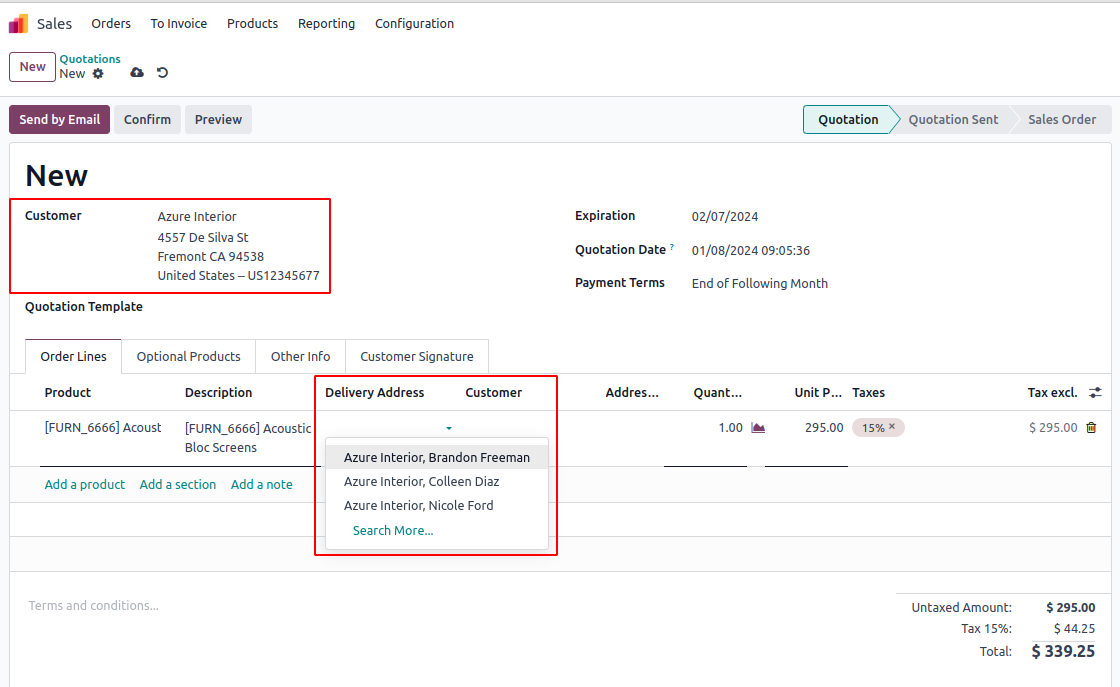Open column options adjust icon
1120x687 pixels.
click(x=1095, y=392)
